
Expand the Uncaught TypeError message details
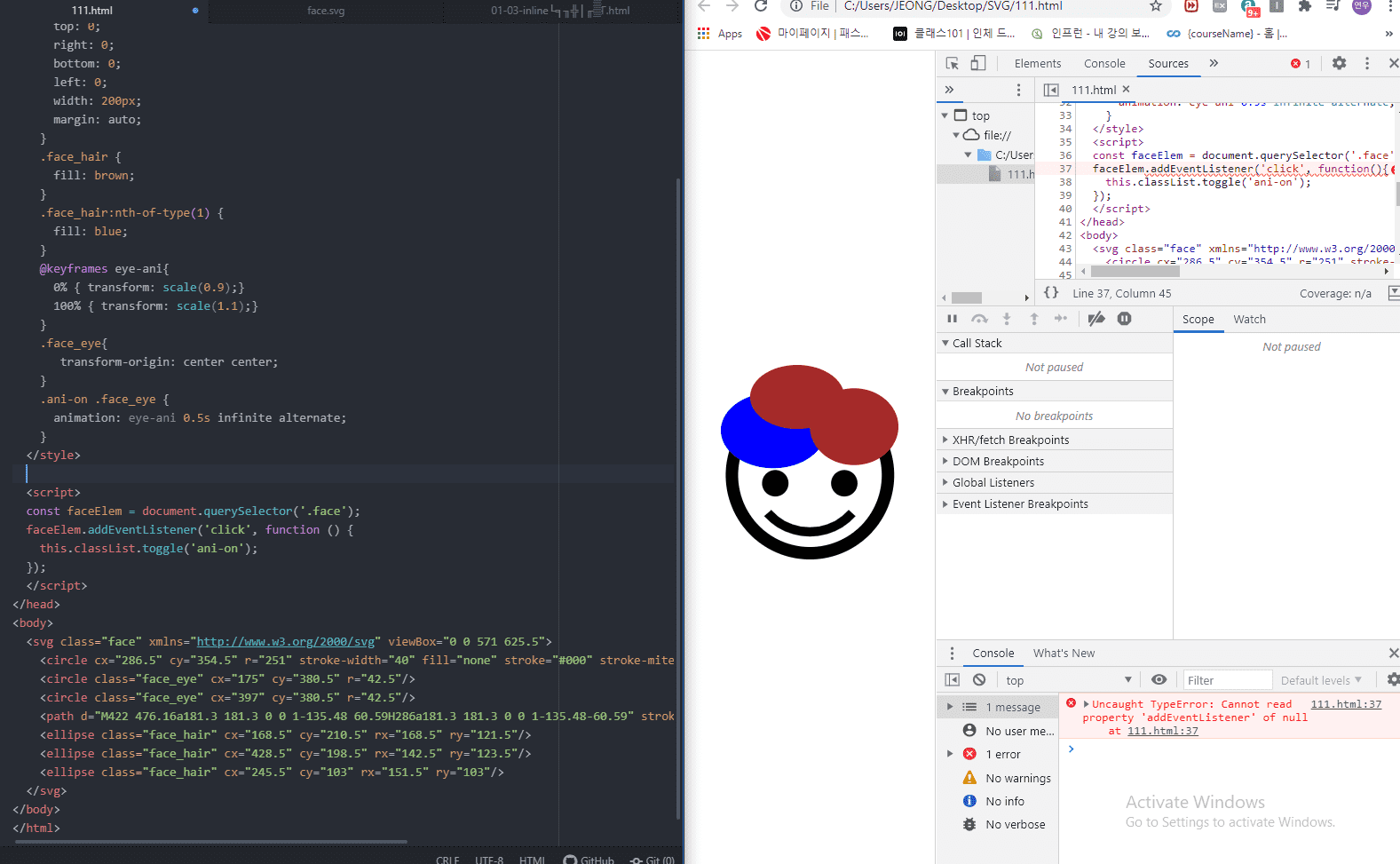(1086, 704)
